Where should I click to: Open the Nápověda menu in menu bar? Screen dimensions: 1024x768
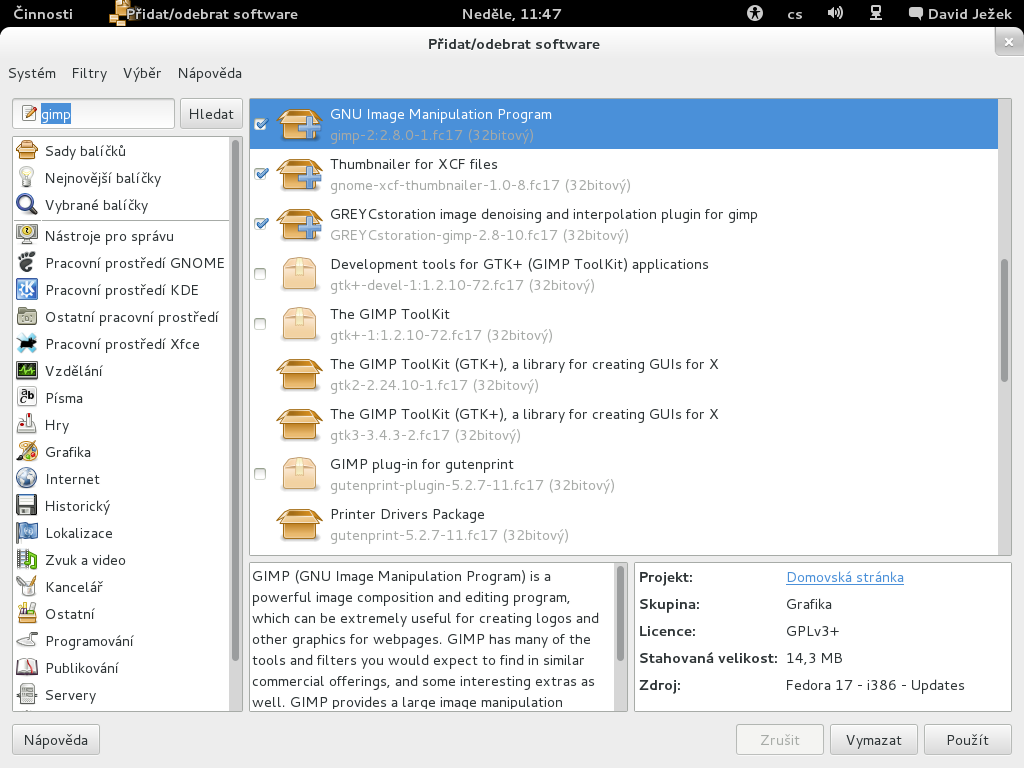coord(210,73)
